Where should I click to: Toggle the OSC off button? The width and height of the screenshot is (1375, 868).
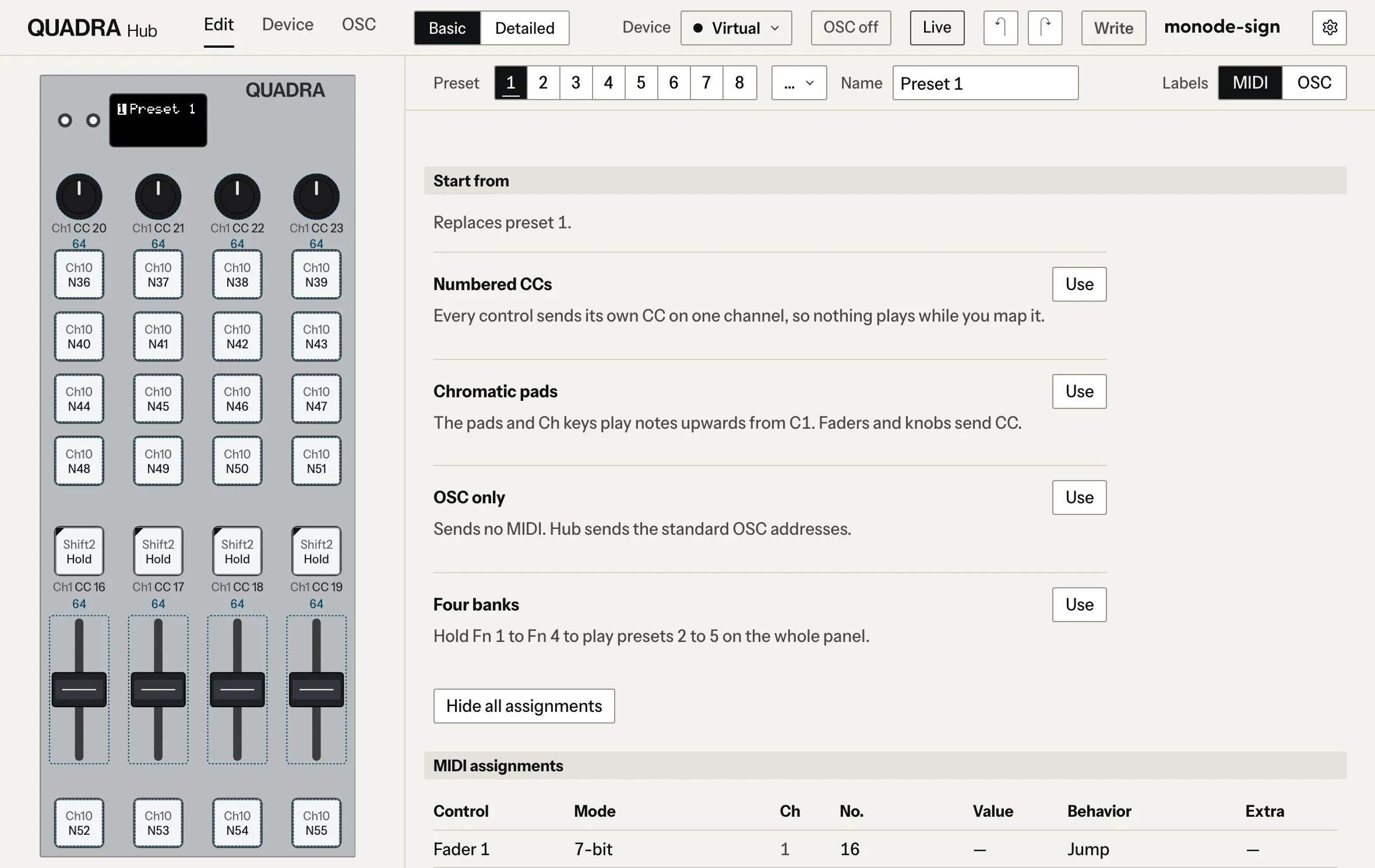tap(851, 27)
